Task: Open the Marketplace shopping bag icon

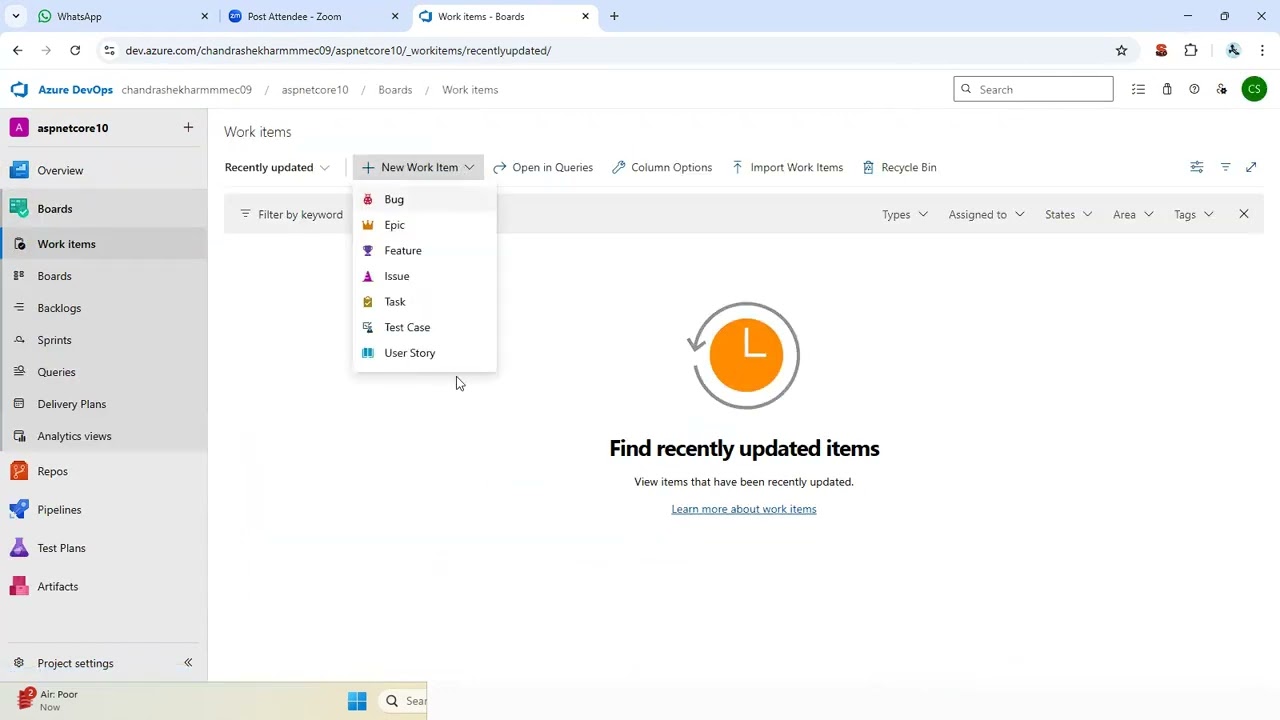Action: coord(1166,89)
